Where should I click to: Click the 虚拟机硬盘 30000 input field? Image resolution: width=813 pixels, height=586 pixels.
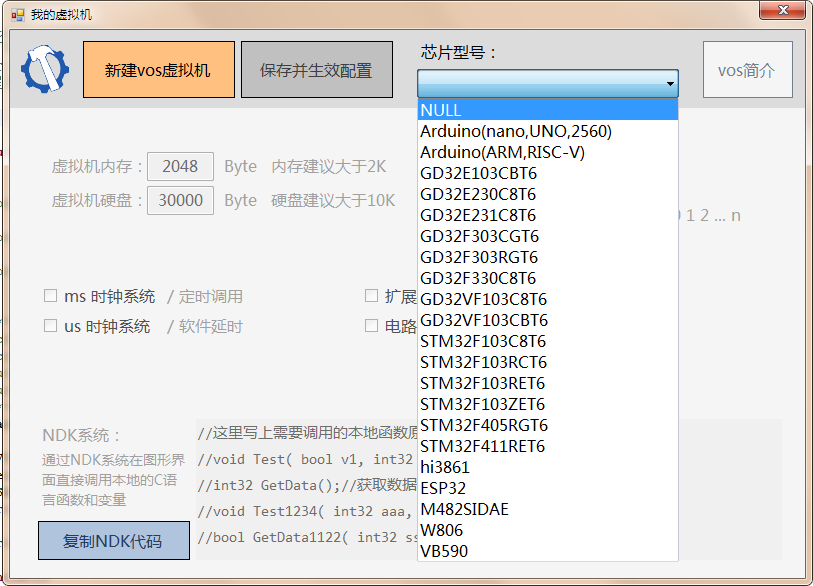[180, 200]
